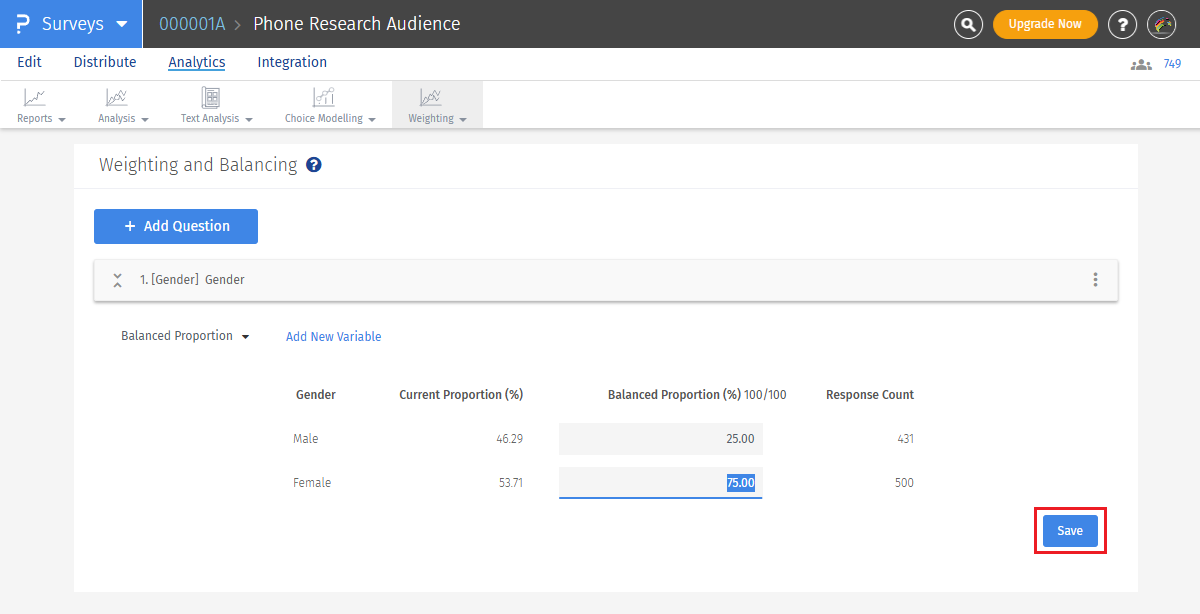Click Add New Variable link

click(333, 337)
